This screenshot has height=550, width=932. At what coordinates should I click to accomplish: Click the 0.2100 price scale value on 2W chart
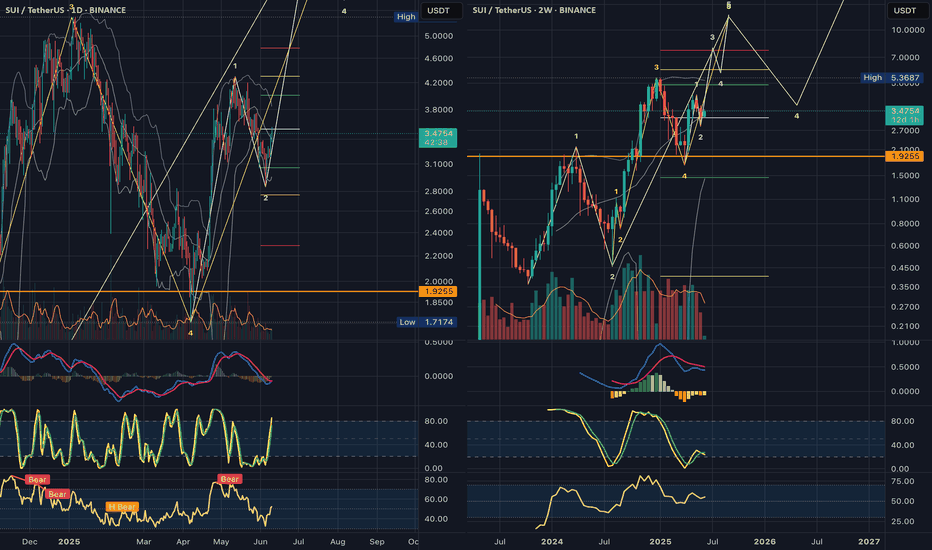coord(905,326)
